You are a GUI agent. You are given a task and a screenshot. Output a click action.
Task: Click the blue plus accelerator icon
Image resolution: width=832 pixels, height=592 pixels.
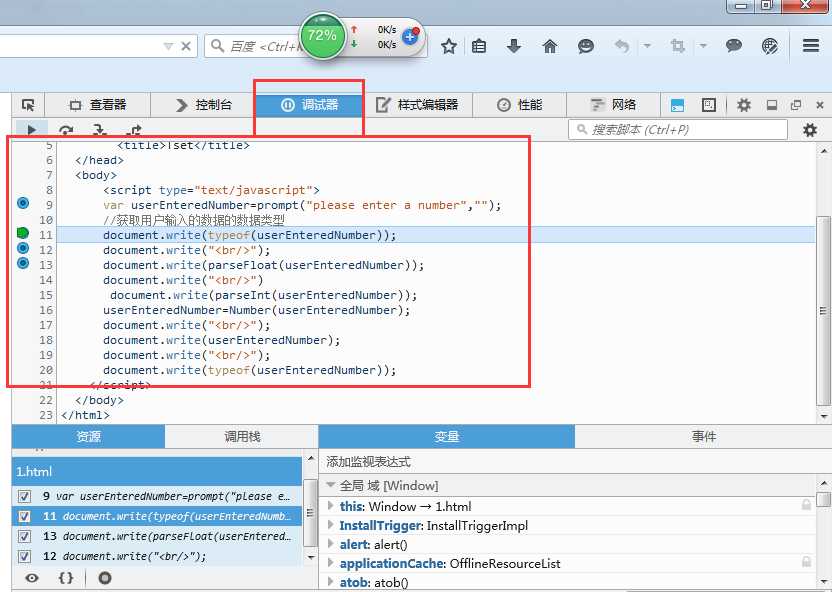tap(410, 37)
